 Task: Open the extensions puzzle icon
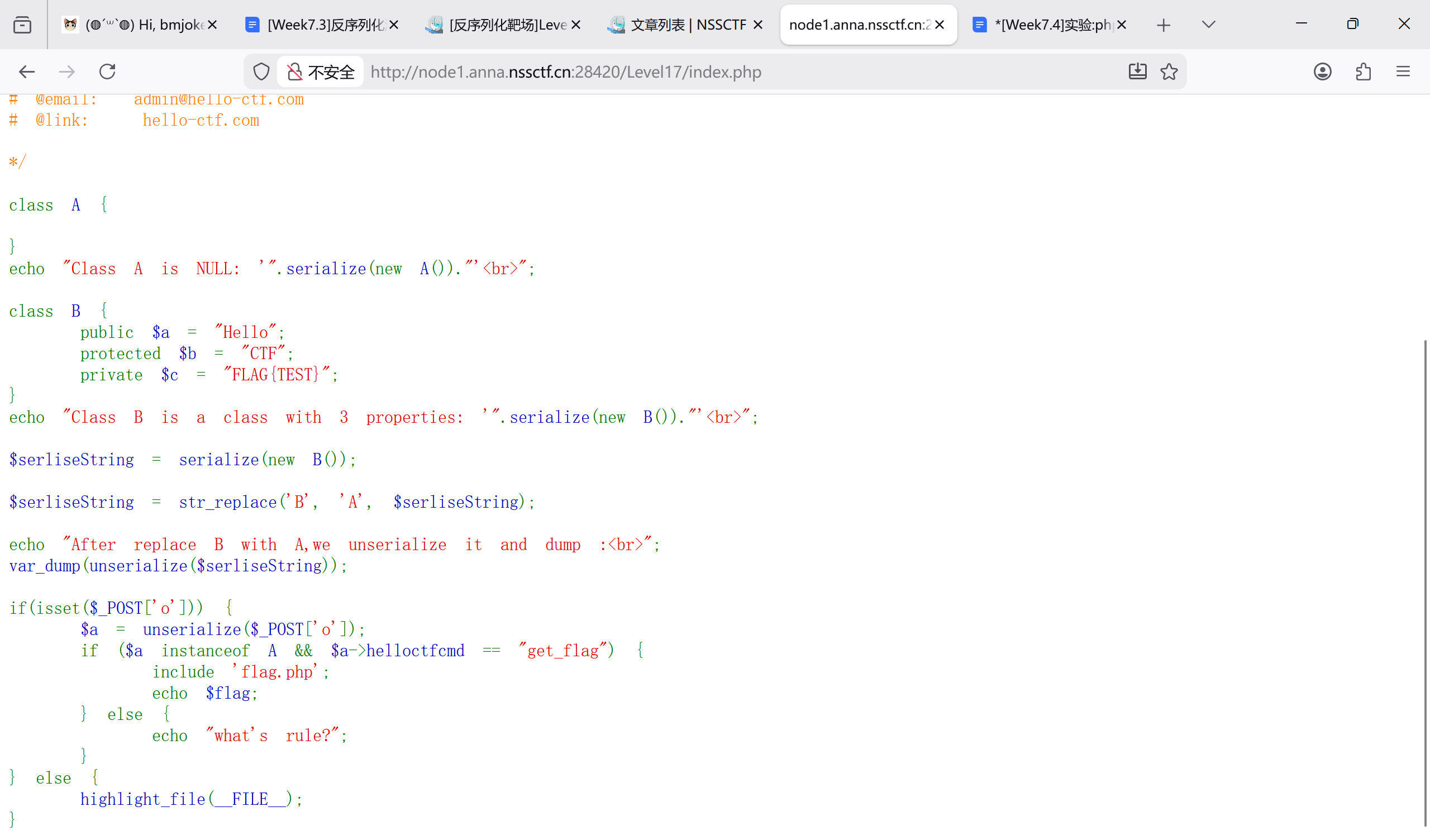[1363, 72]
